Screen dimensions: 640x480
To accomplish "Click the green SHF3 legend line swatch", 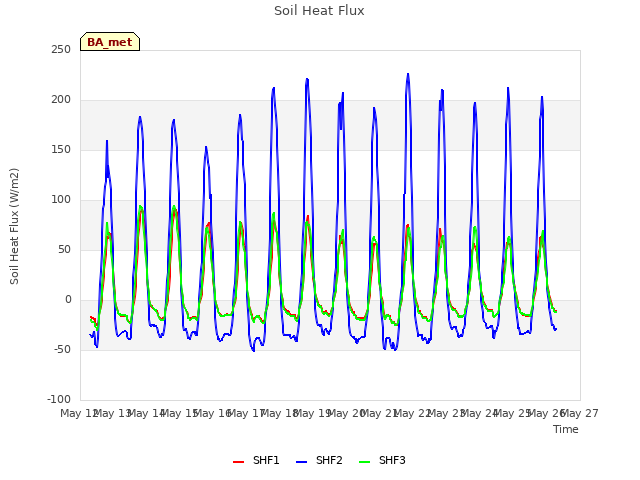I will (x=364, y=462).
